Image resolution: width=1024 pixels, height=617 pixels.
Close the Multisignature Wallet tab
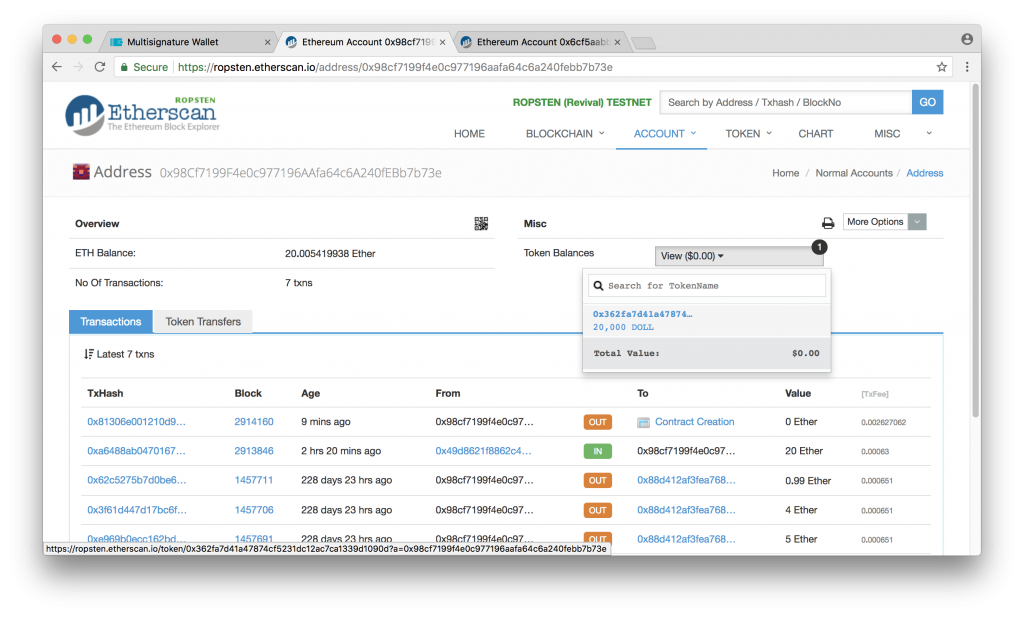coord(267,42)
